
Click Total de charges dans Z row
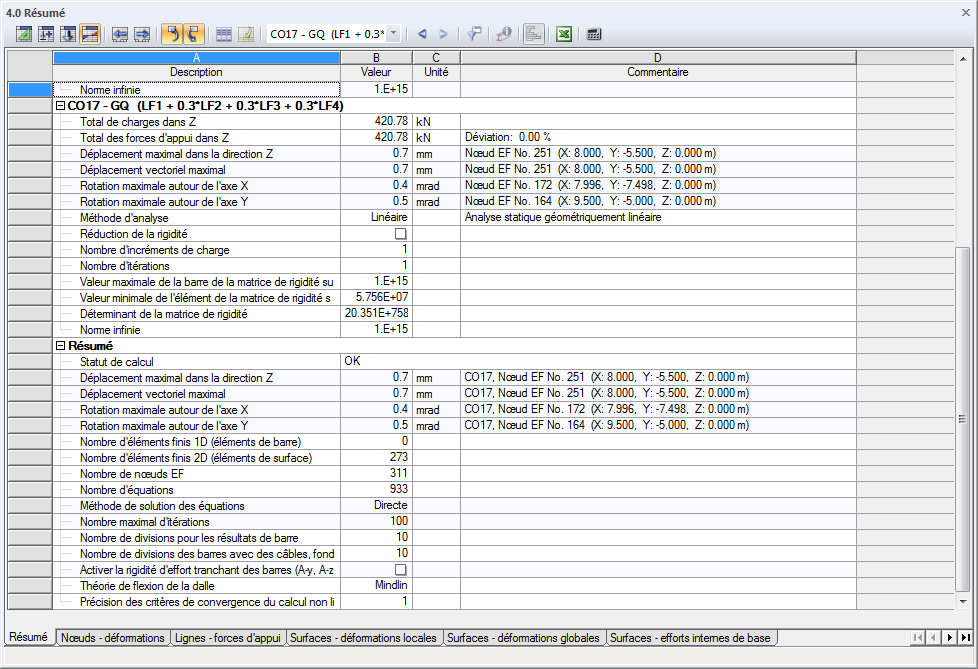[196, 122]
